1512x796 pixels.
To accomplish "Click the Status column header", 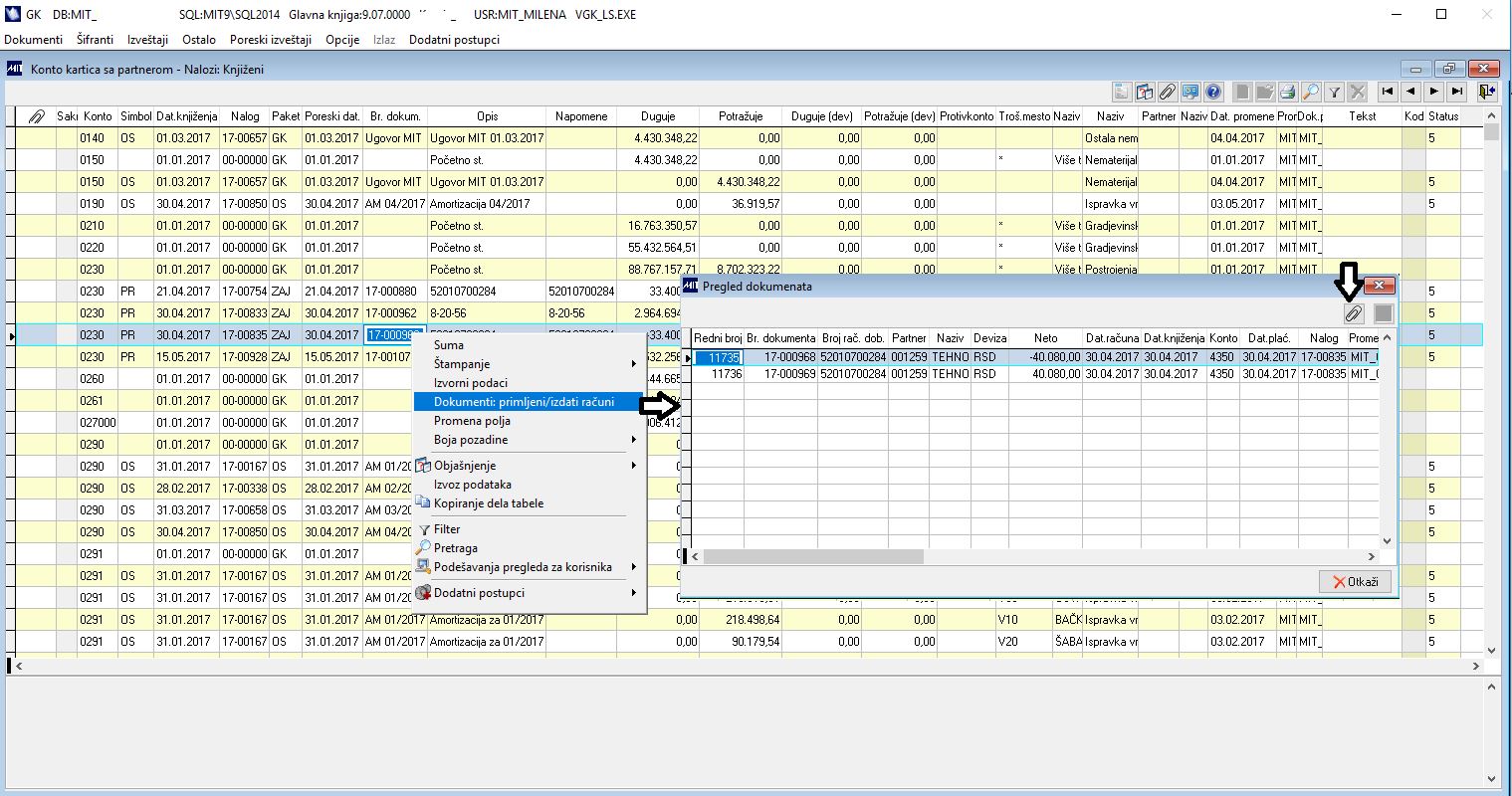I will pyautogui.click(x=1443, y=116).
